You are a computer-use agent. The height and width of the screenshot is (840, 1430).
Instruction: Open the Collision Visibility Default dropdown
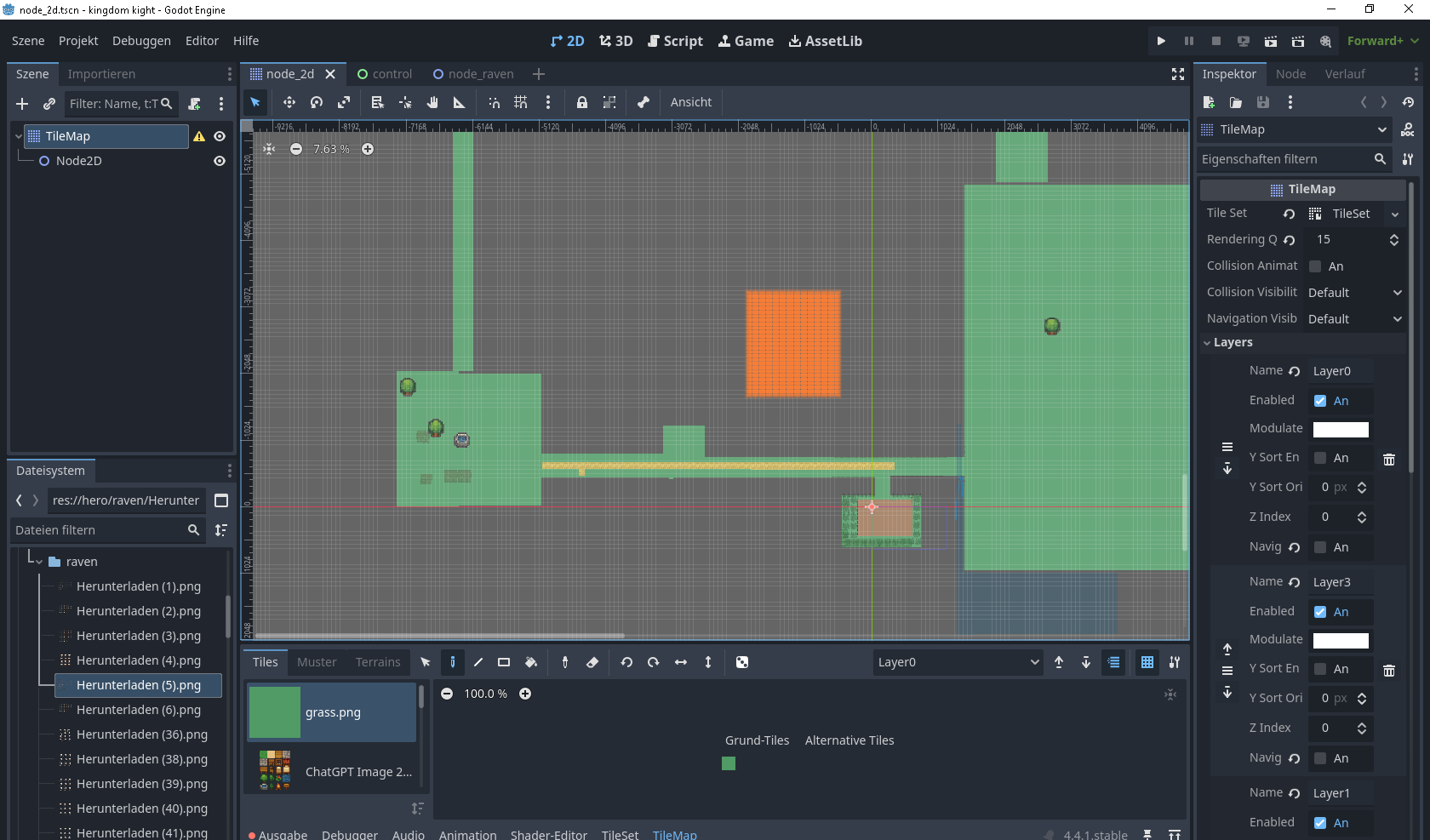1355,293
